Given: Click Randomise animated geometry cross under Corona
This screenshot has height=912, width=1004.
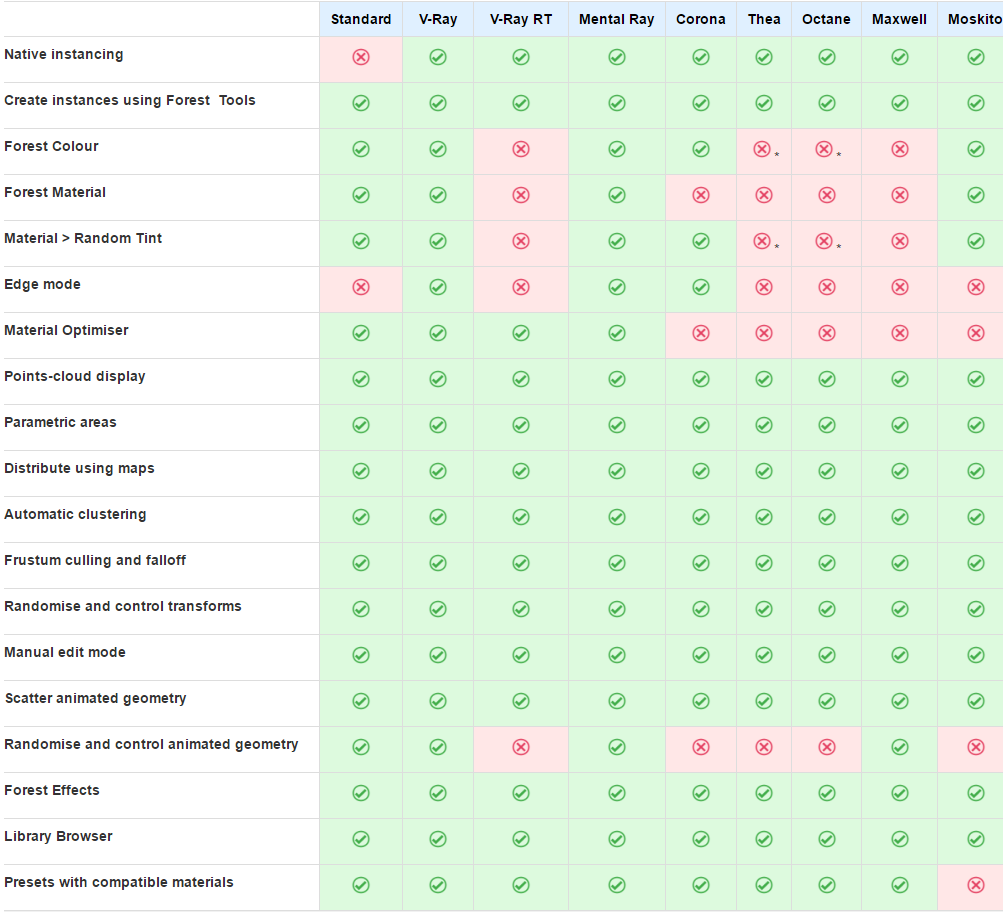Looking at the screenshot, I should point(701,747).
